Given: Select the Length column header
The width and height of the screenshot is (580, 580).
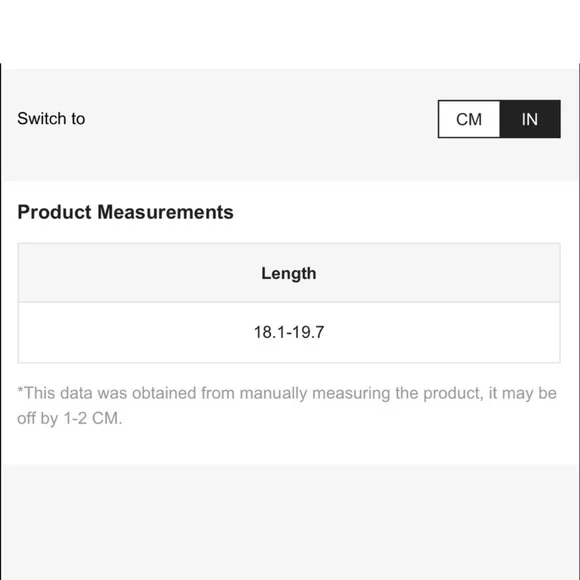Looking at the screenshot, I should tap(289, 273).
